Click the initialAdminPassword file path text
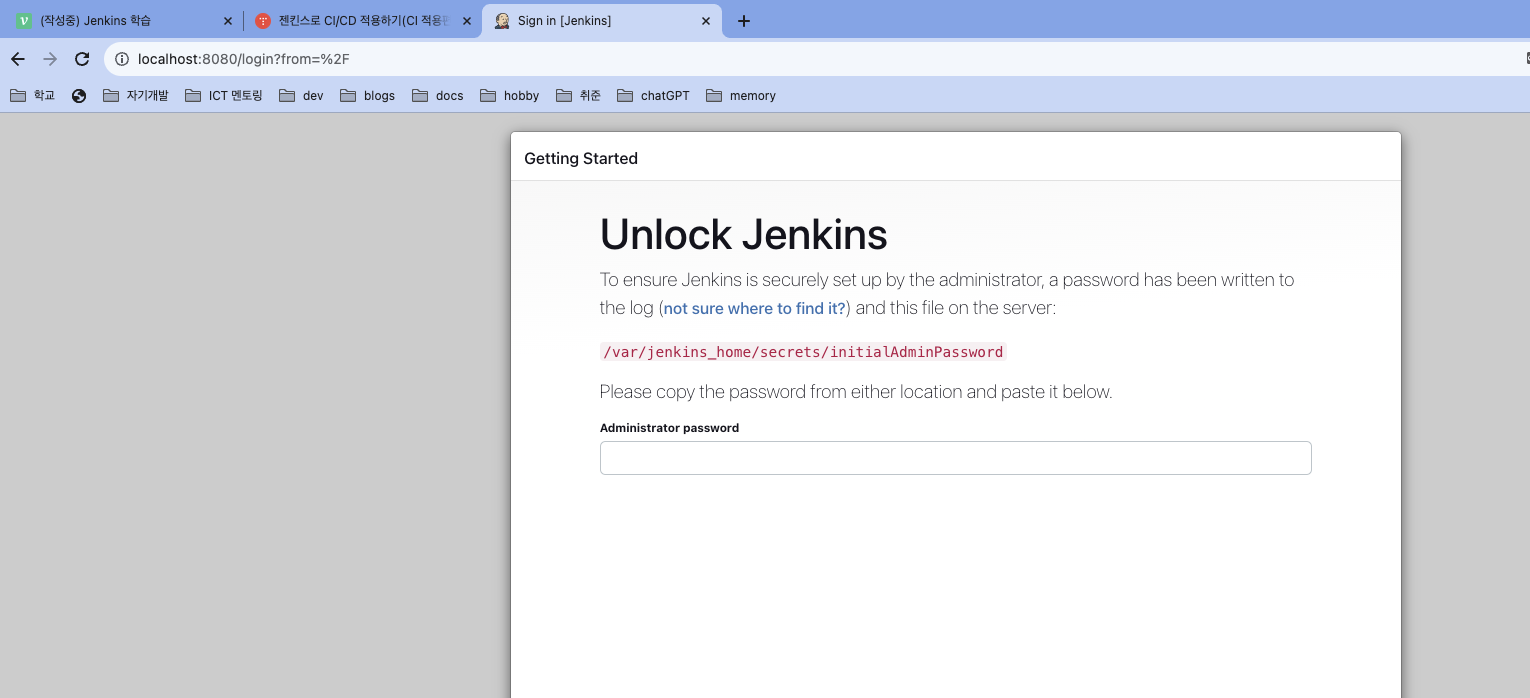 click(x=803, y=352)
